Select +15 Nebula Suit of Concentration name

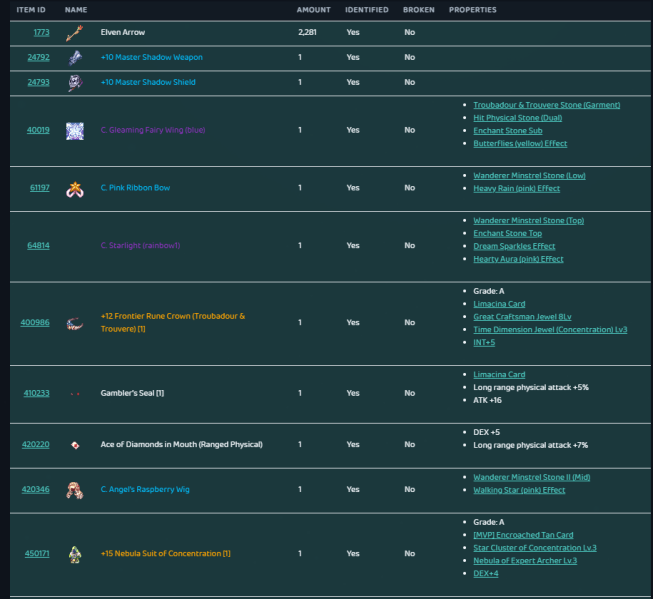coord(165,554)
